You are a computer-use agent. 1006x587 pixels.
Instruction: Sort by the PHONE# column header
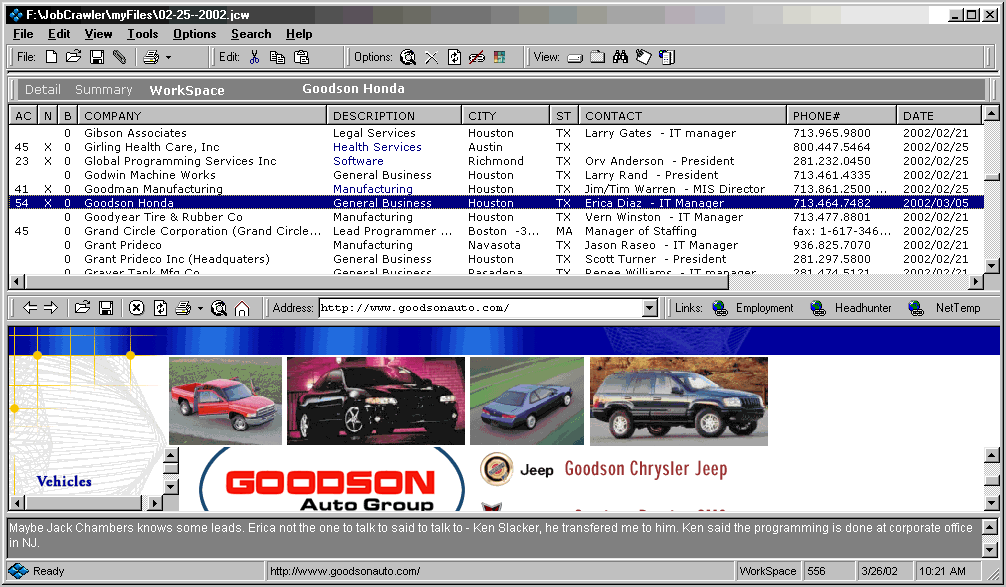[x=841, y=116]
